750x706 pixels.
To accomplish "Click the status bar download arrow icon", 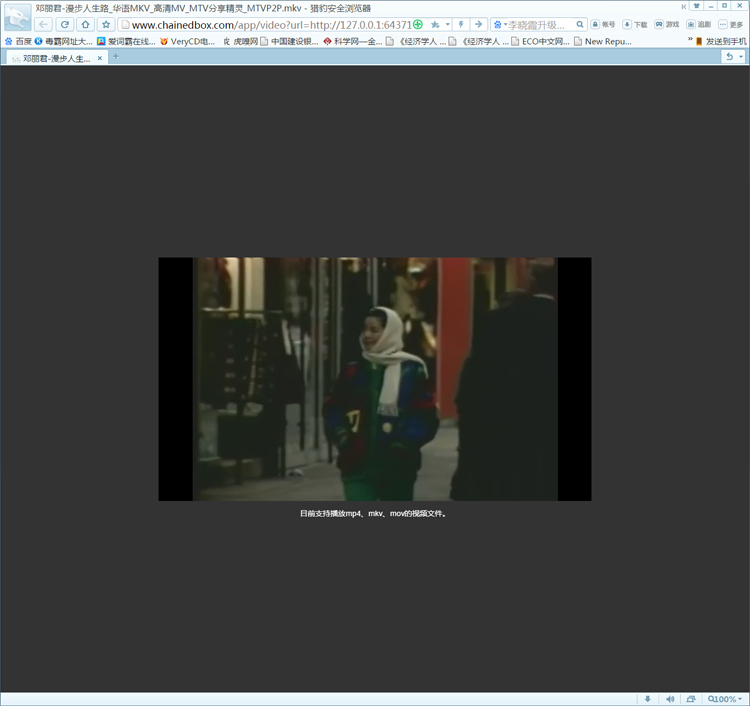I will point(648,699).
